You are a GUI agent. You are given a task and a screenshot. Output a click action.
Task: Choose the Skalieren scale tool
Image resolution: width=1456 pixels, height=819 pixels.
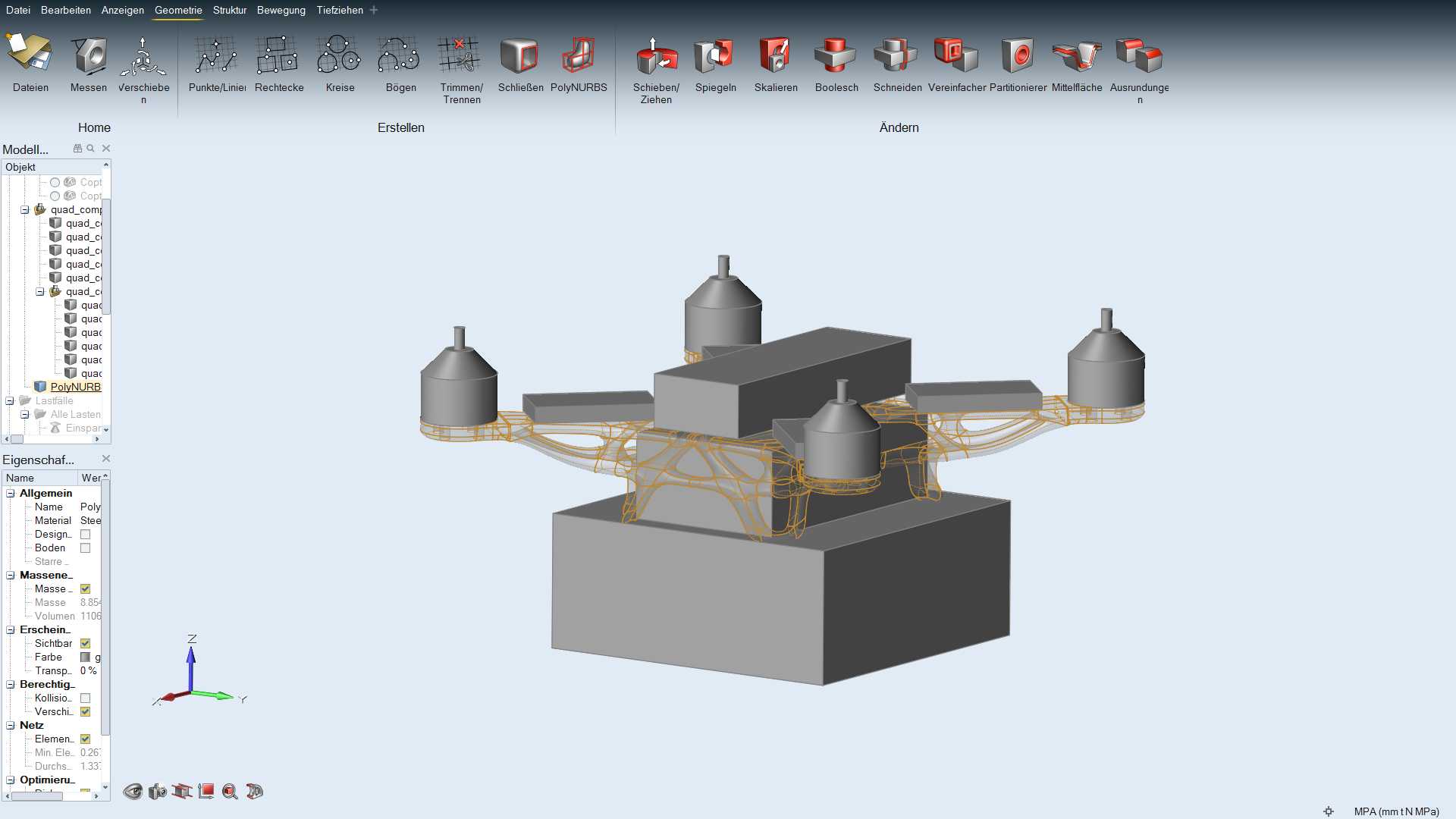[x=775, y=55]
